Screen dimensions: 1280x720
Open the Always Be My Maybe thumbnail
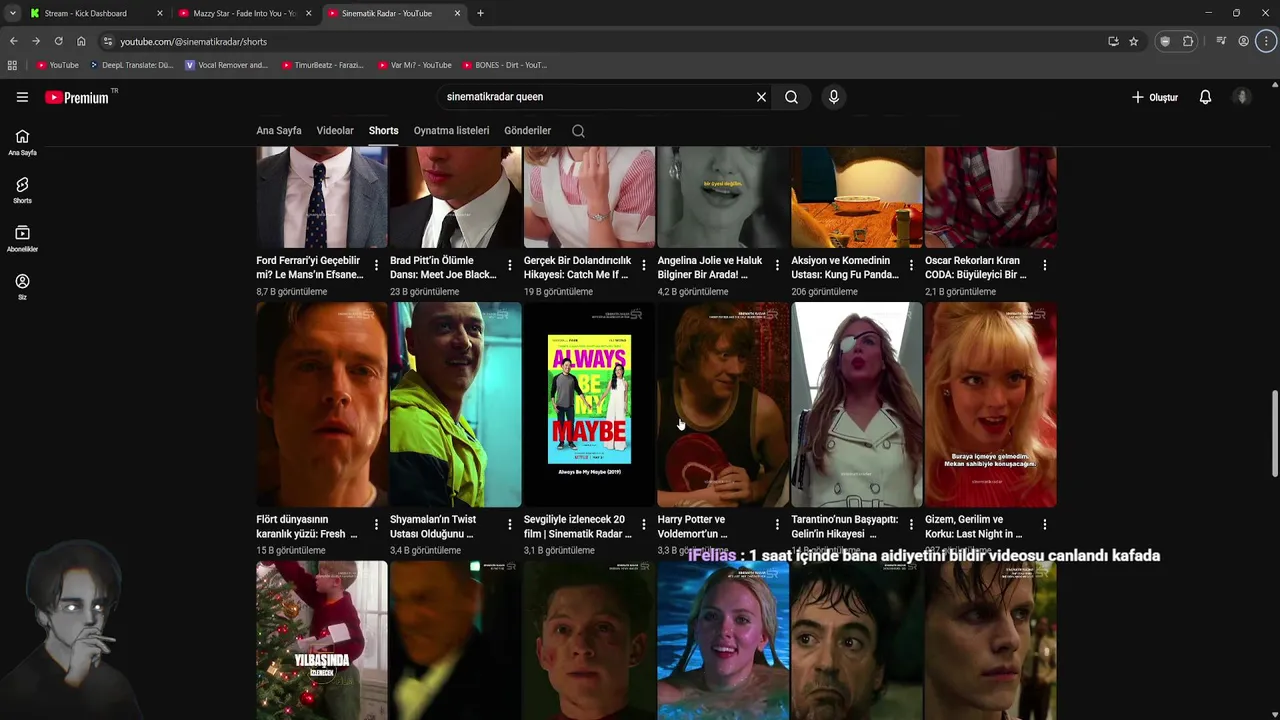[589, 405]
